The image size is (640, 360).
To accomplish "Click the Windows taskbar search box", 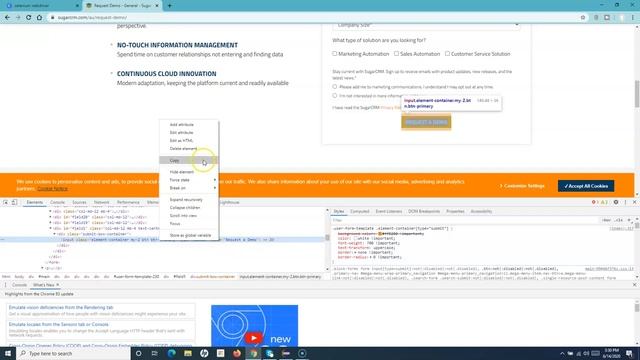I will [x=73, y=353].
